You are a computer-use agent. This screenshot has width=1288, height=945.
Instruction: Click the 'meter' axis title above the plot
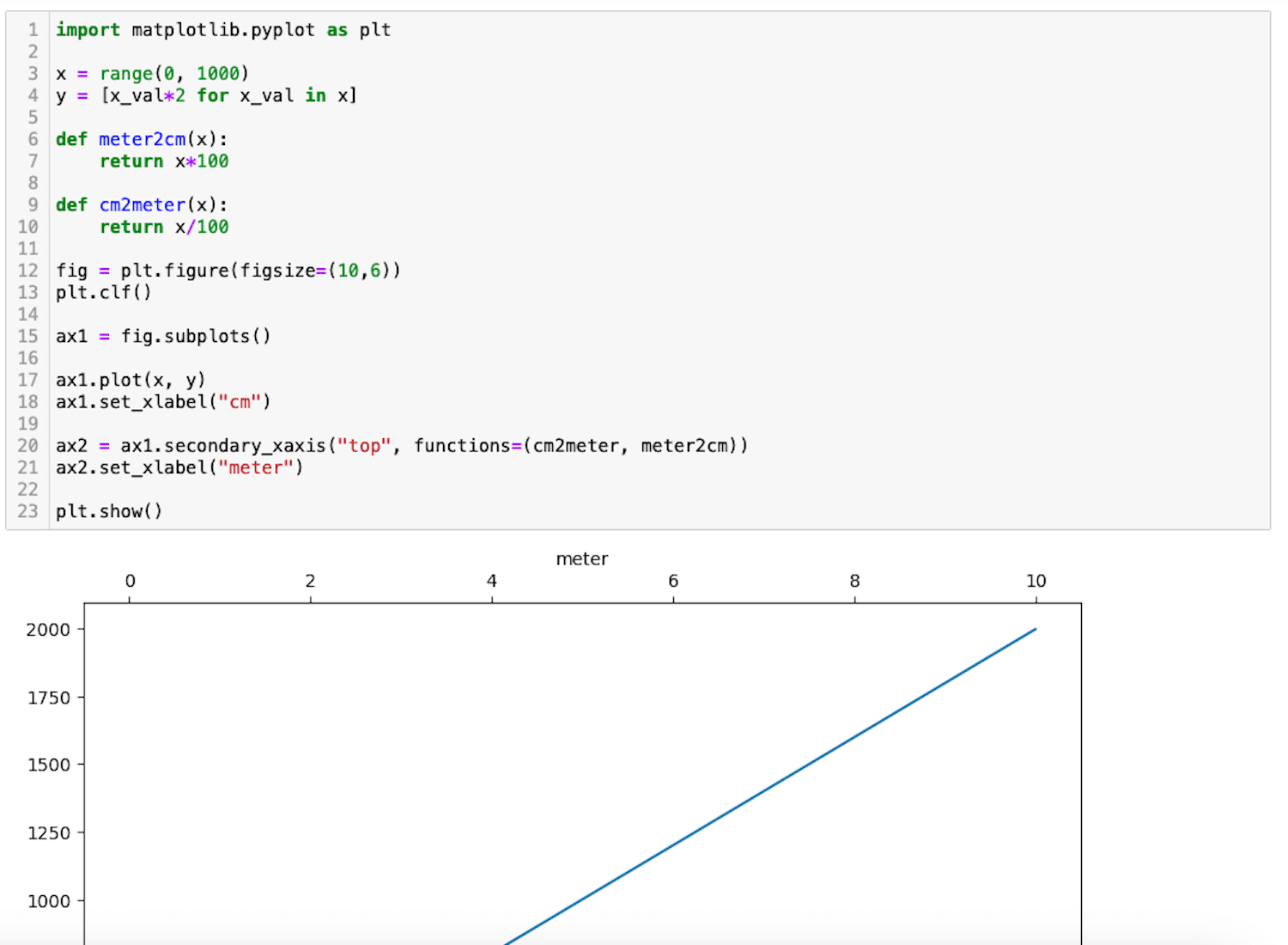581,559
